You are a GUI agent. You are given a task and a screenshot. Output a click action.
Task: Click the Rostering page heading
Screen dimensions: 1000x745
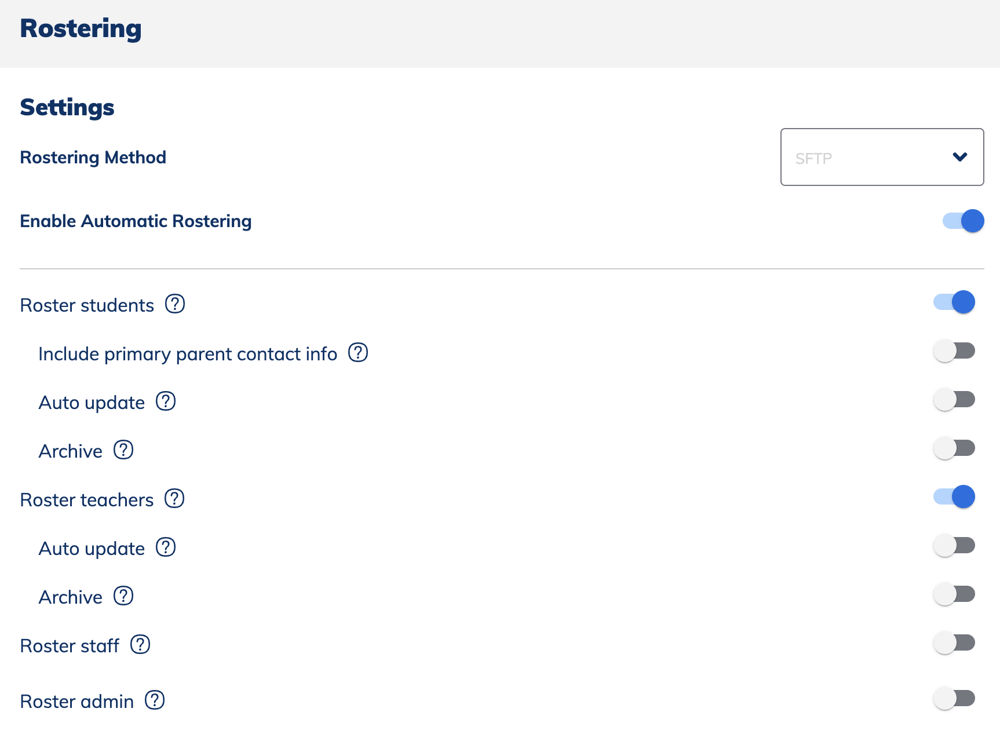pos(80,29)
